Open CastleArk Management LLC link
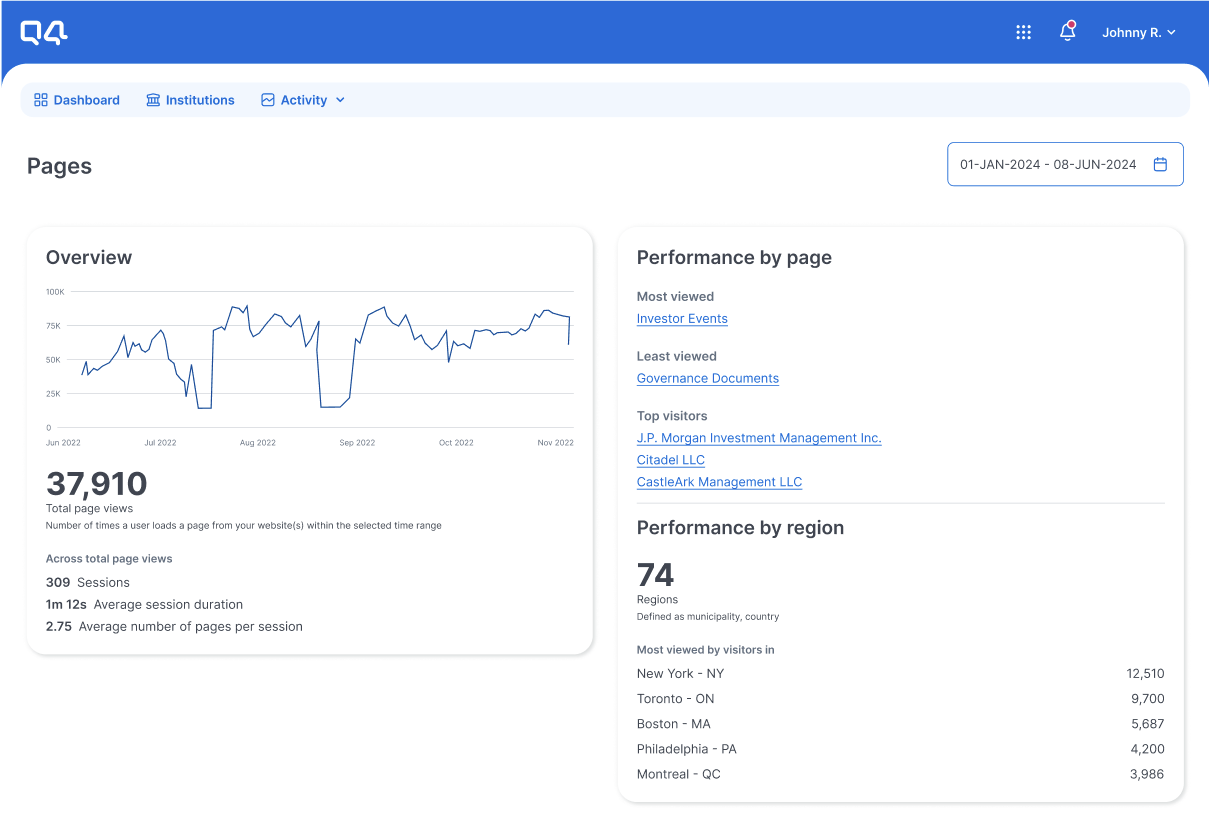This screenshot has height=832, width=1212. 719,482
